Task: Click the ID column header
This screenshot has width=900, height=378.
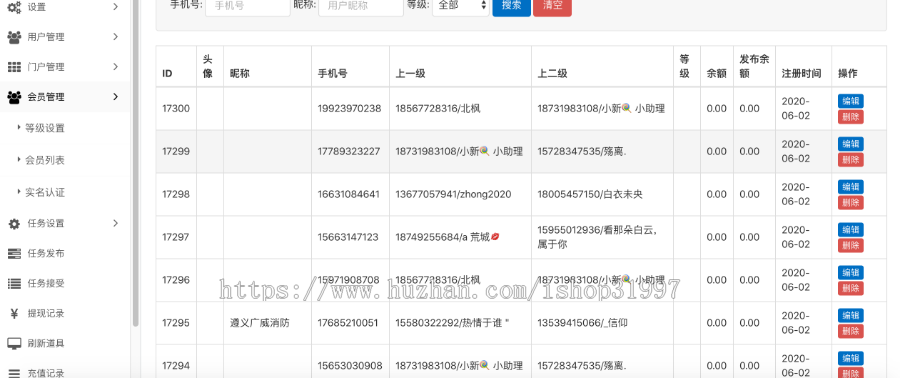Action: pyautogui.click(x=167, y=73)
